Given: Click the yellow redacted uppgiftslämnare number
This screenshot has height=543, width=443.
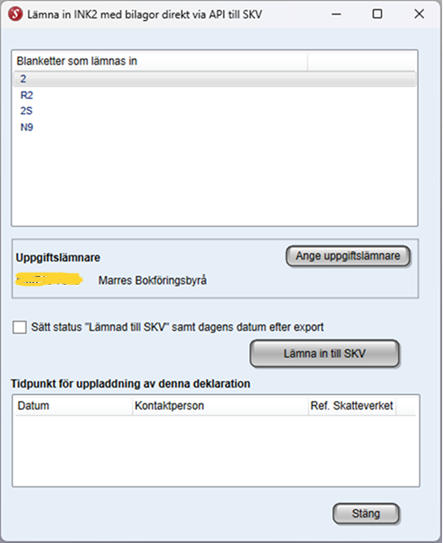Looking at the screenshot, I should 49,279.
